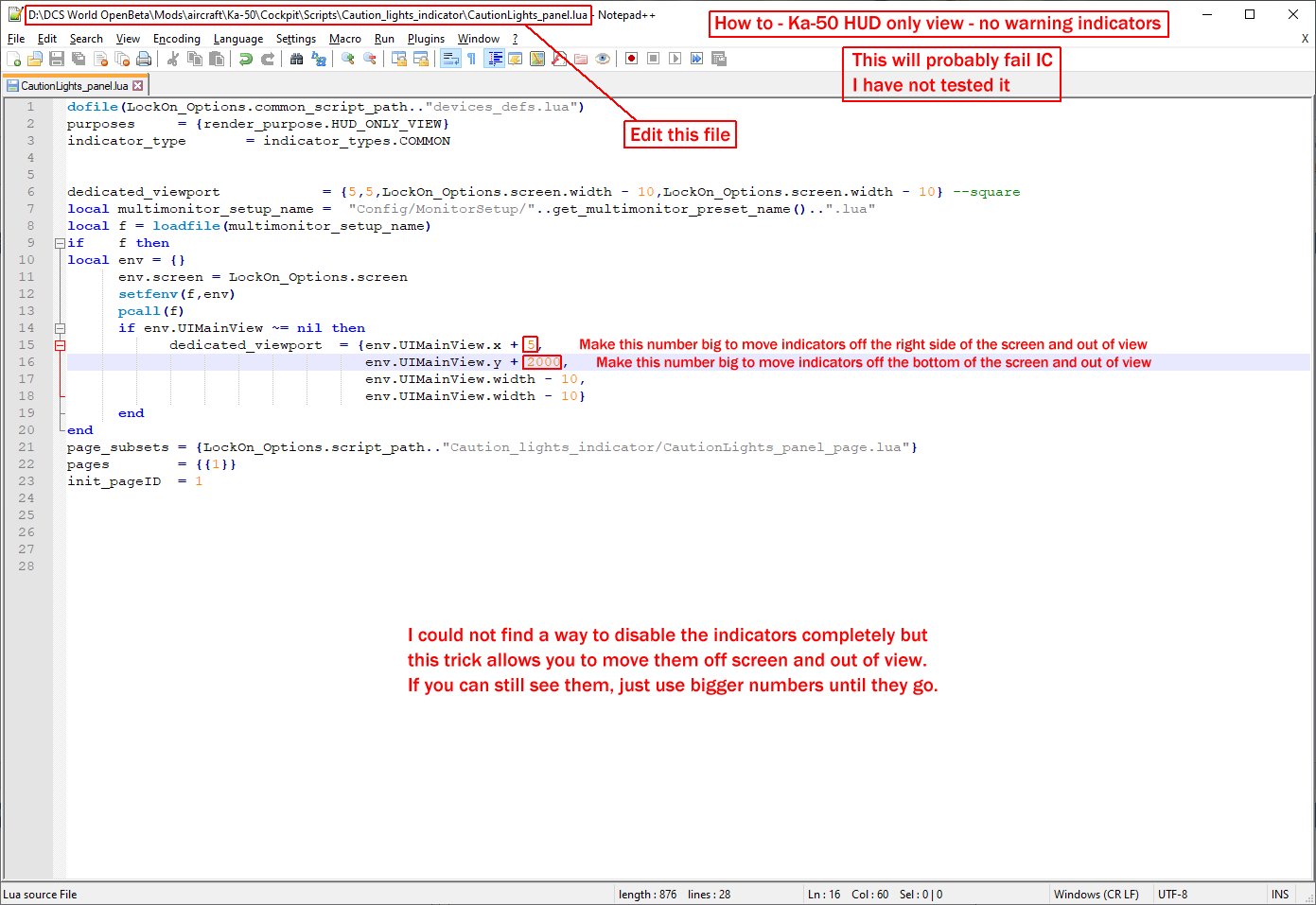Collapse the fold marker on line 9
Viewport: 1316px width, 905px height.
(60, 243)
